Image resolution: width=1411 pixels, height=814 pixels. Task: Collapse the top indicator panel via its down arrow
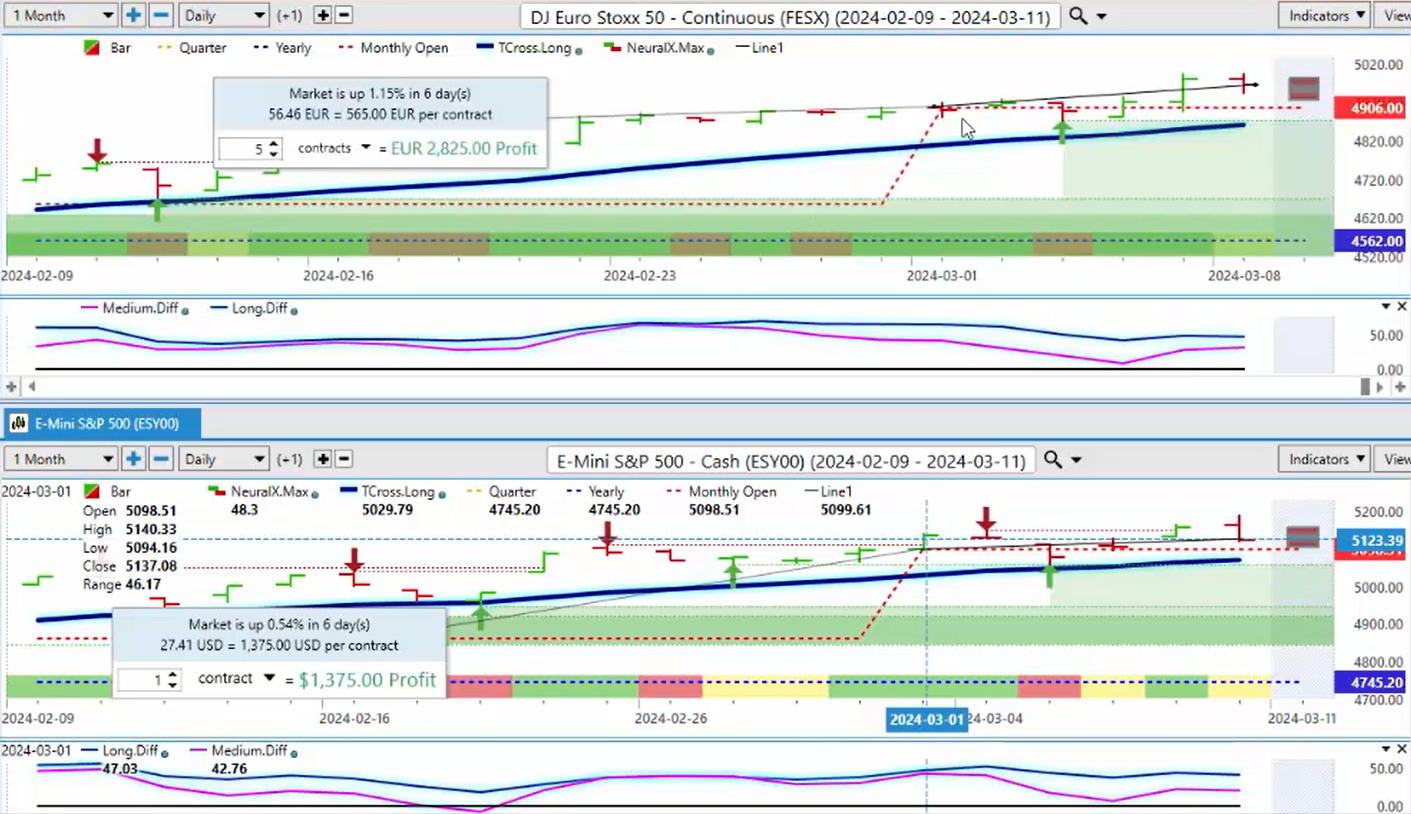point(1386,307)
